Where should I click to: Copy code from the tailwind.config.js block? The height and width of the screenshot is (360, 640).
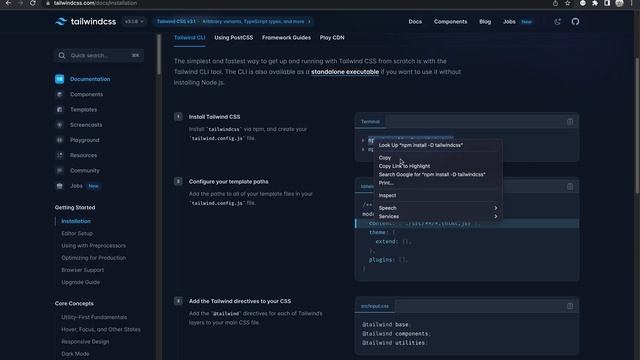[570, 187]
